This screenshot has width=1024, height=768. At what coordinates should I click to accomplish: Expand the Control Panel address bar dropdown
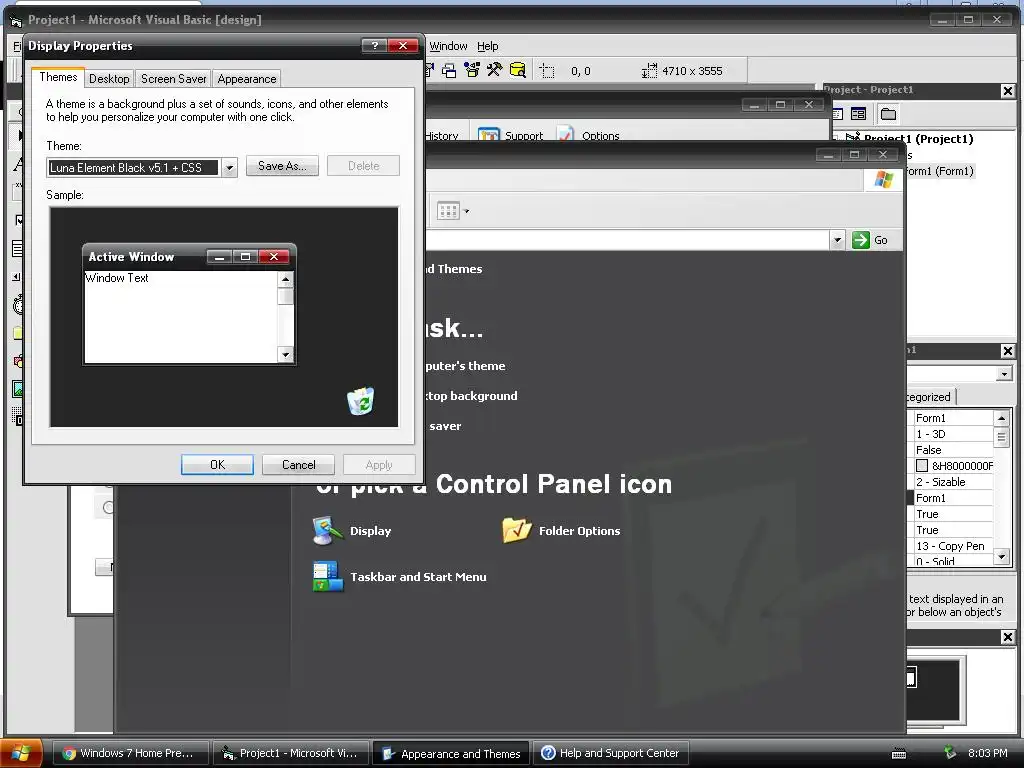pyautogui.click(x=837, y=240)
